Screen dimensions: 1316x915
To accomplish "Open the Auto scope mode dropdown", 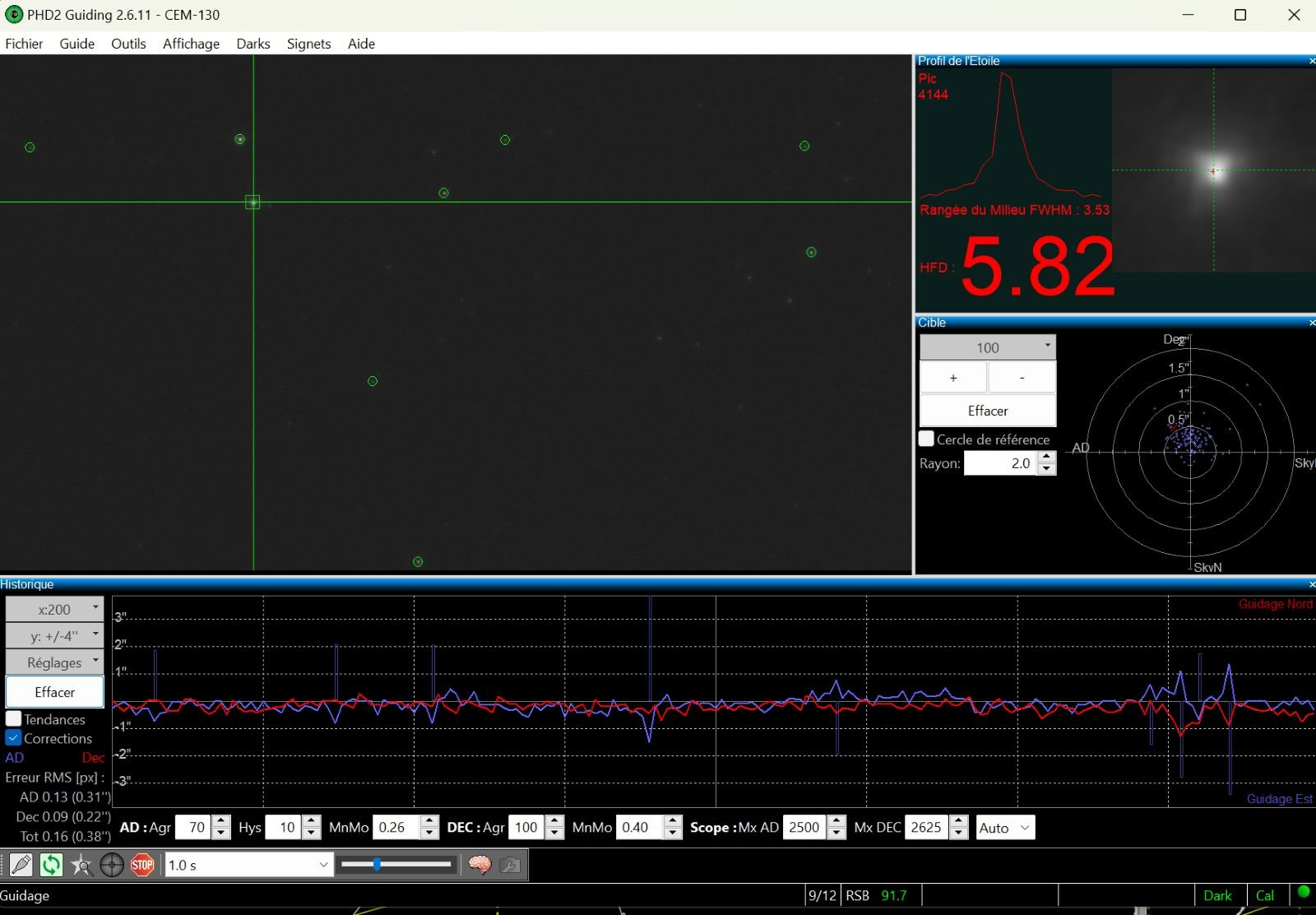I will tap(1005, 828).
